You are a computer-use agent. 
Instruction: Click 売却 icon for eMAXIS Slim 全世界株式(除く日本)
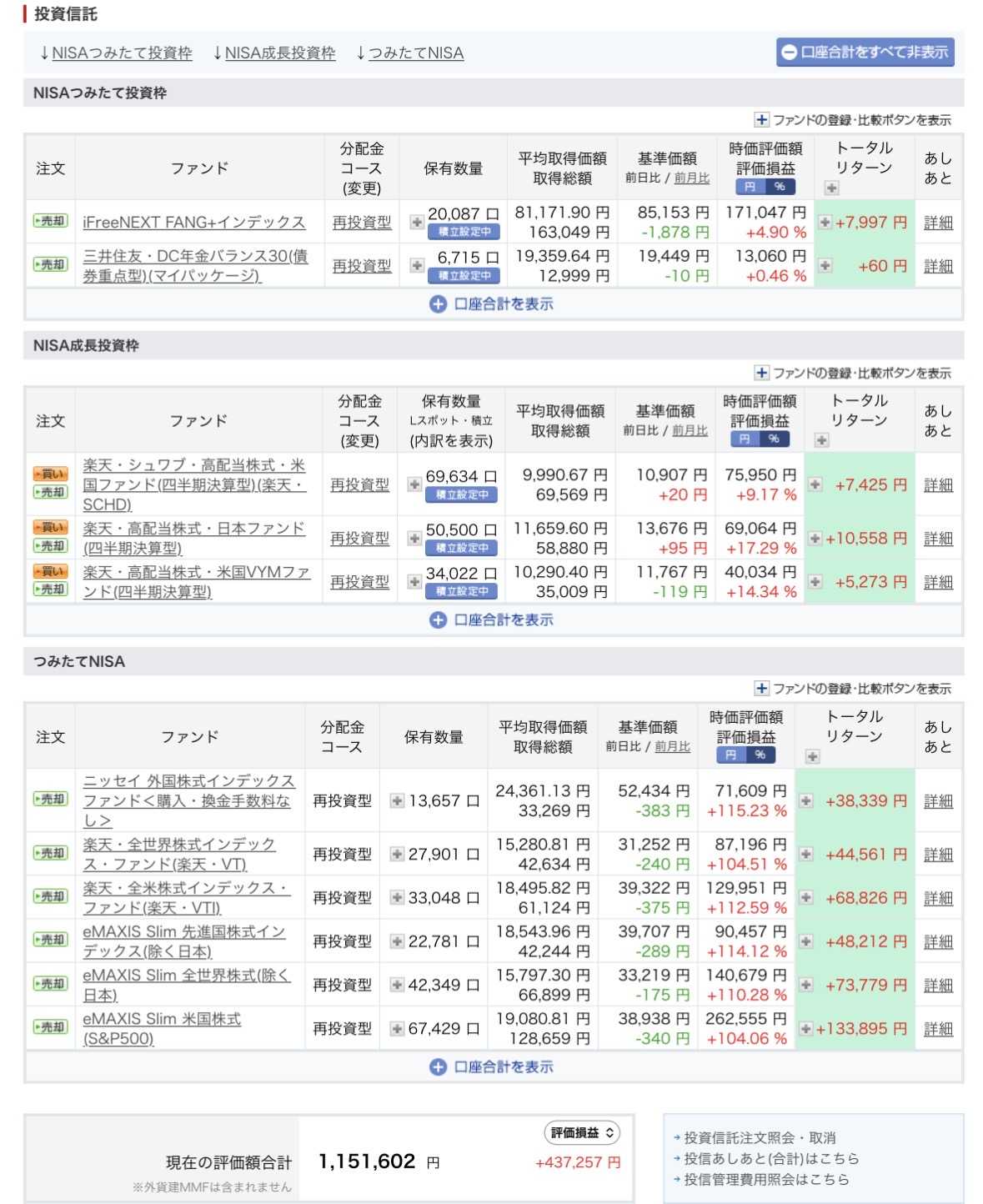pos(50,985)
